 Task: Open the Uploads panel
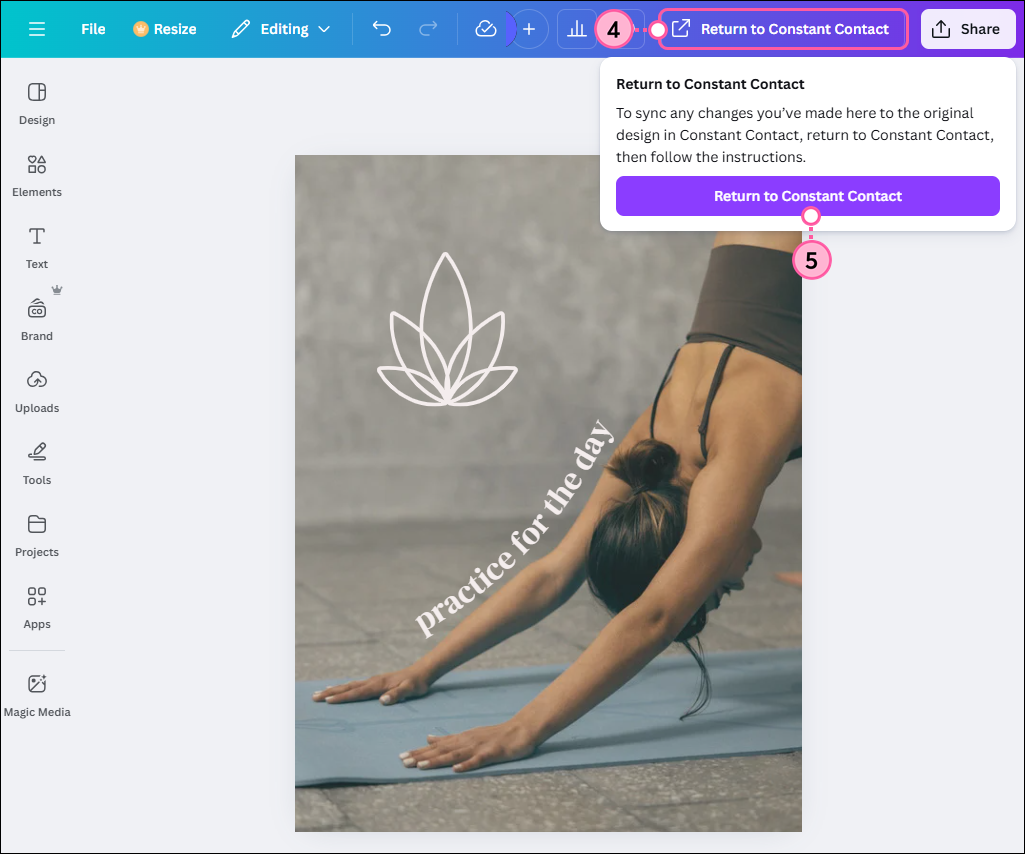36,391
